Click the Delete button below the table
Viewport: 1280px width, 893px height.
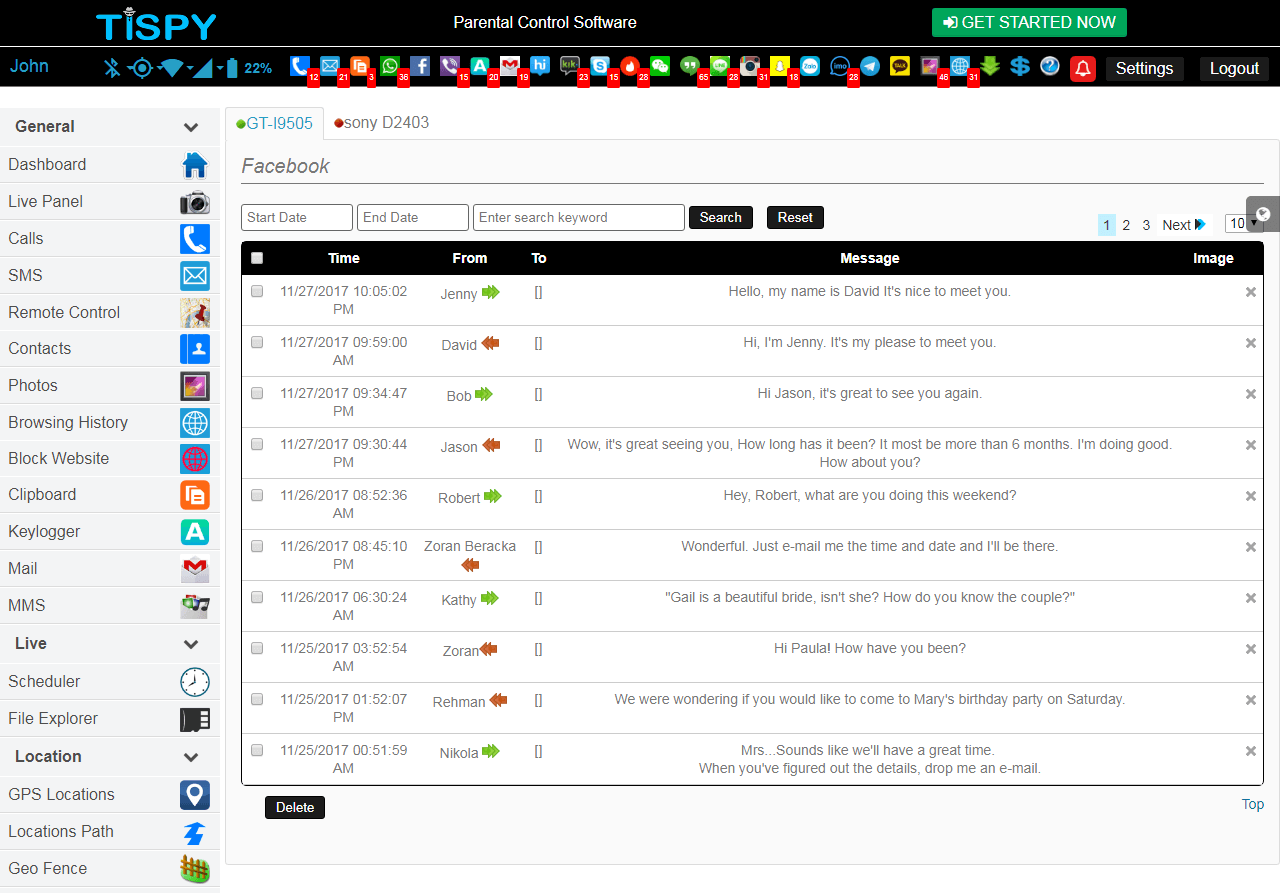(x=295, y=807)
